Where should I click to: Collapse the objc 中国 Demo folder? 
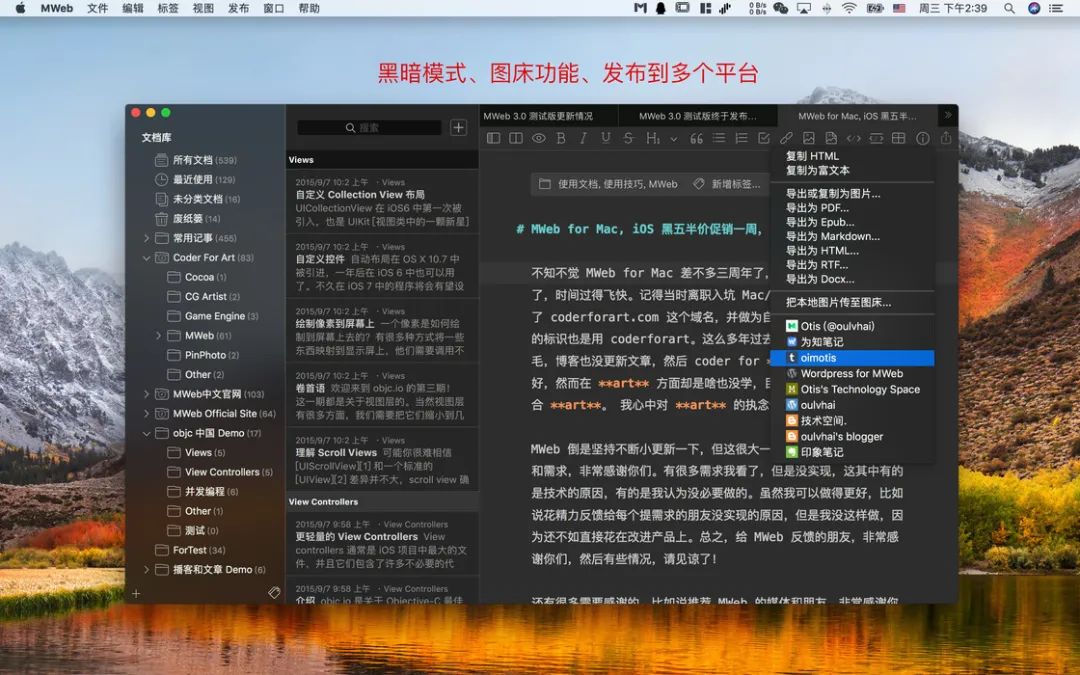[146, 433]
